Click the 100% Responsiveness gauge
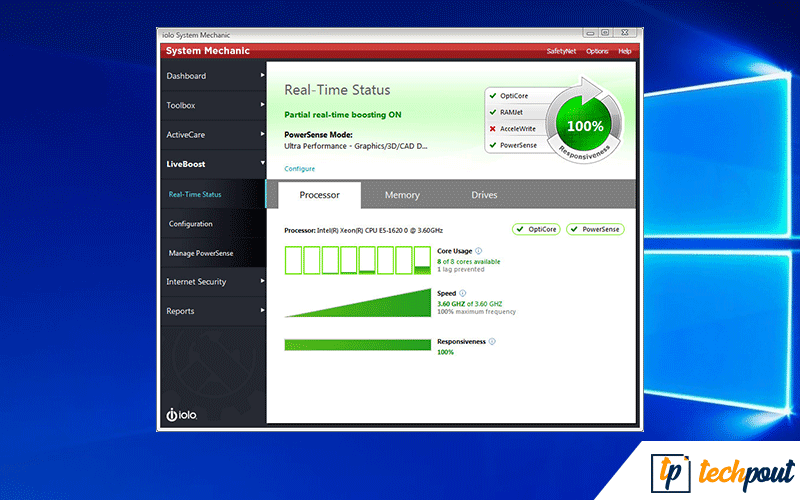Screen dimensions: 800x500 point(585,126)
